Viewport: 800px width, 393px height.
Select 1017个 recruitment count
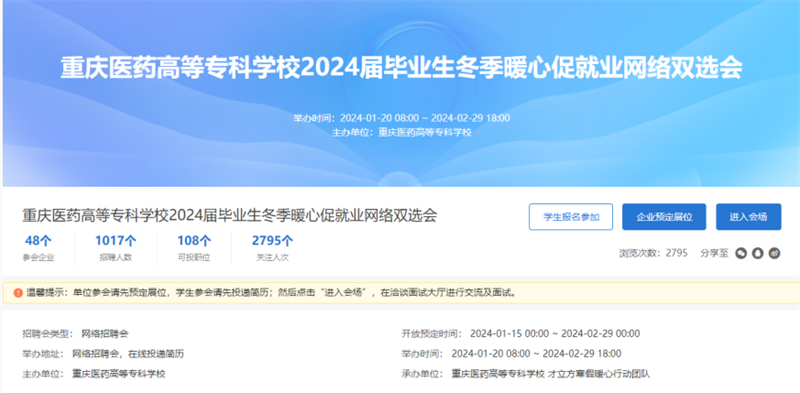pos(116,240)
